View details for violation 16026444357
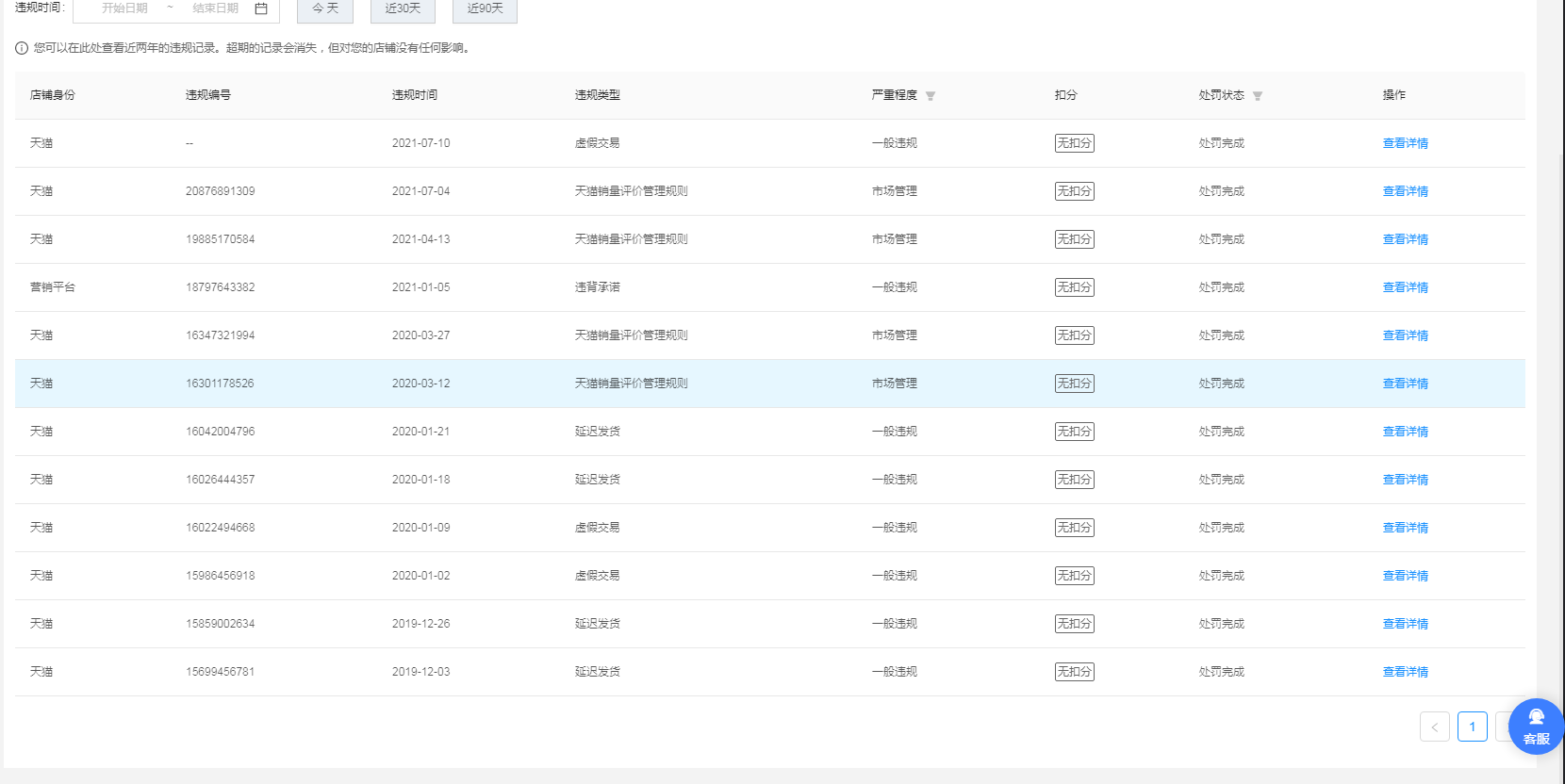The width and height of the screenshot is (1565, 784). 1405,480
